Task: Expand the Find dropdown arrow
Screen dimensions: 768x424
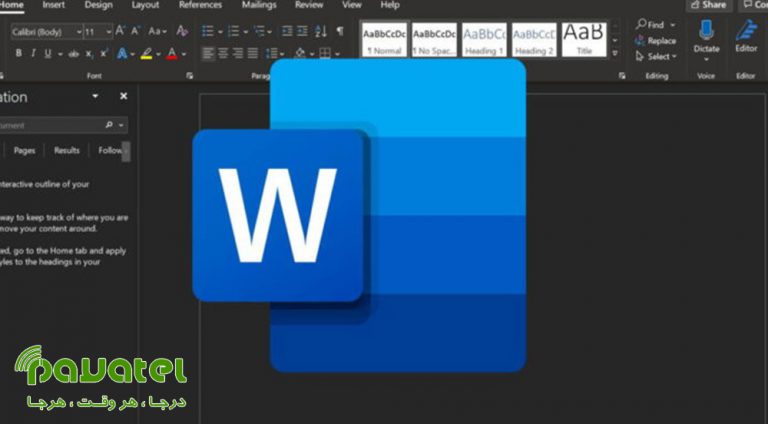Action: 673,24
